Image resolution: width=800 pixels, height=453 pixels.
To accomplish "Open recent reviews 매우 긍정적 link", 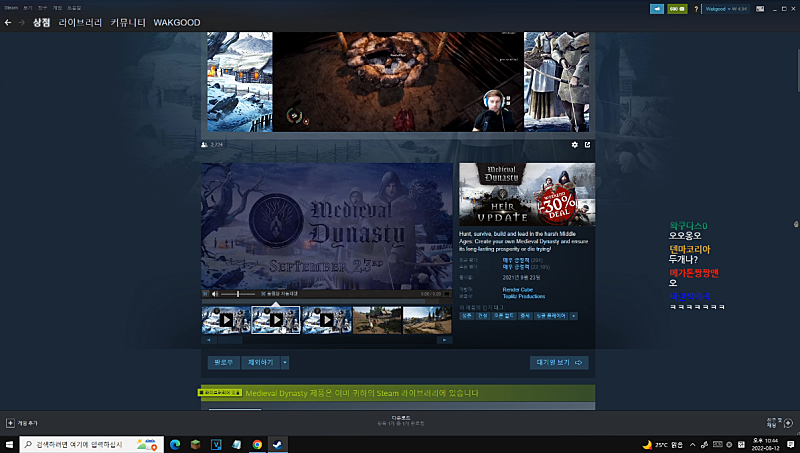I will [x=516, y=260].
